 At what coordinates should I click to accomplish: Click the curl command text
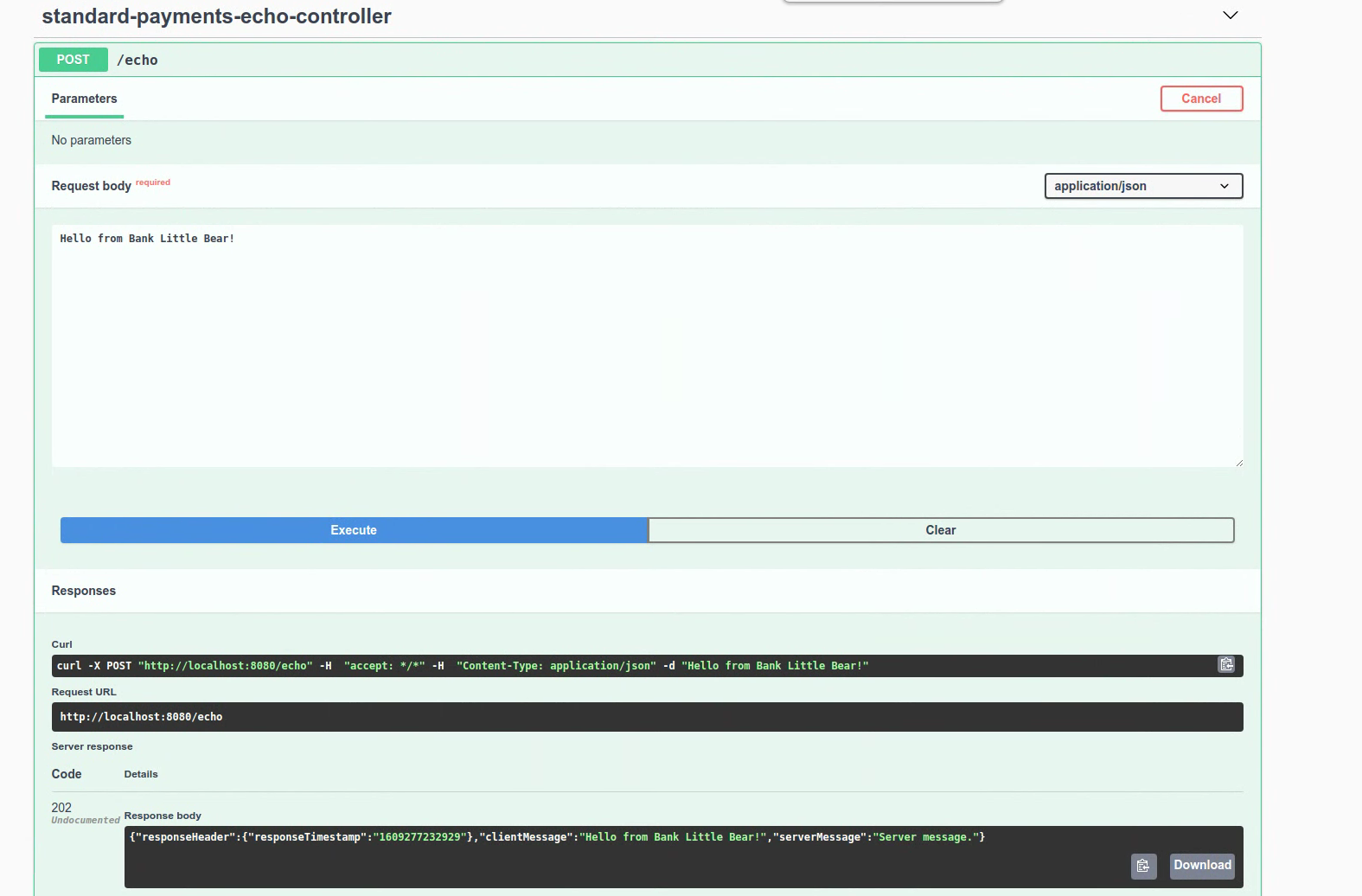(462, 666)
